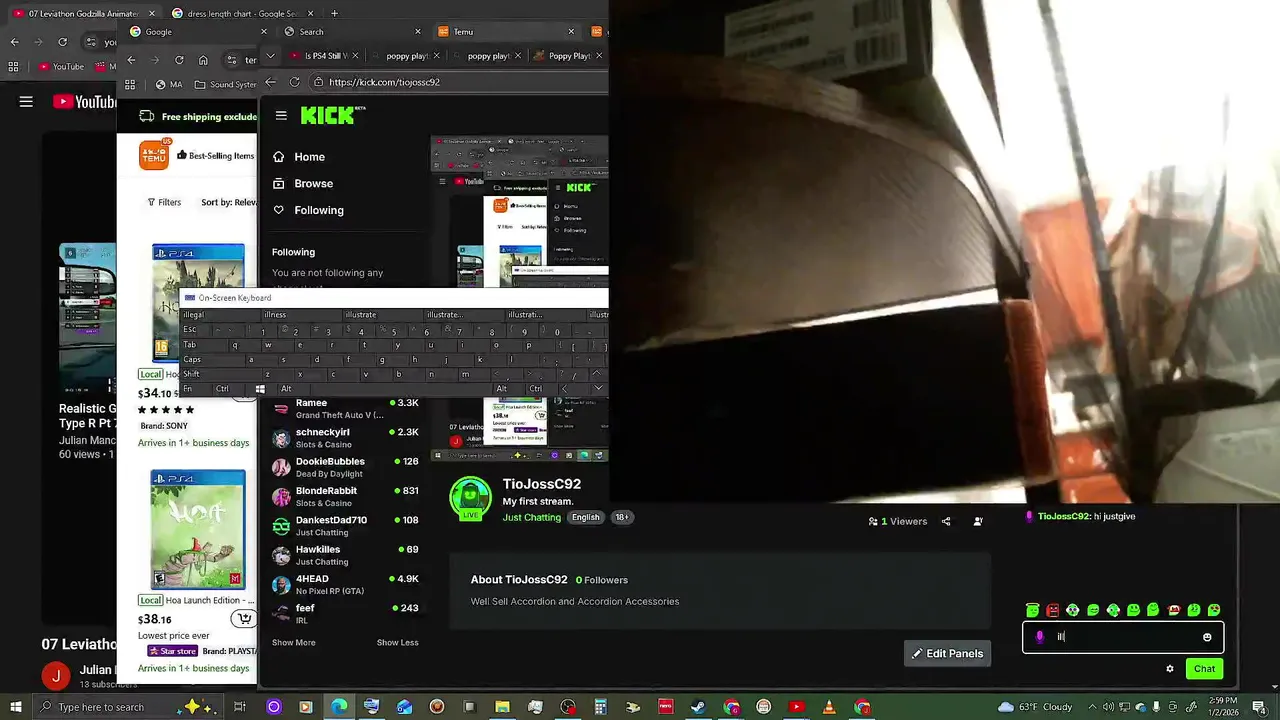Click the Just Chatting category link
1280x720 pixels.
[531, 517]
